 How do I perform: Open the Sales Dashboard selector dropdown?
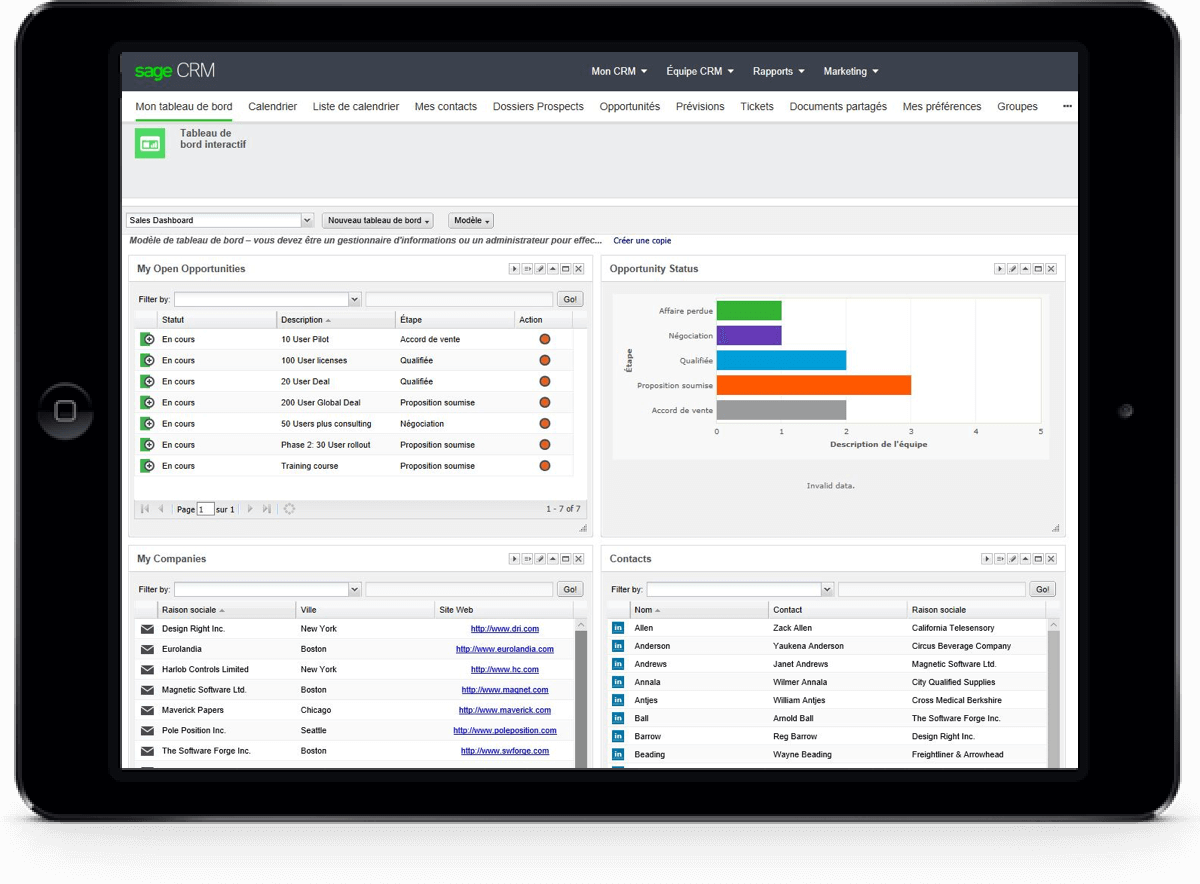point(307,220)
